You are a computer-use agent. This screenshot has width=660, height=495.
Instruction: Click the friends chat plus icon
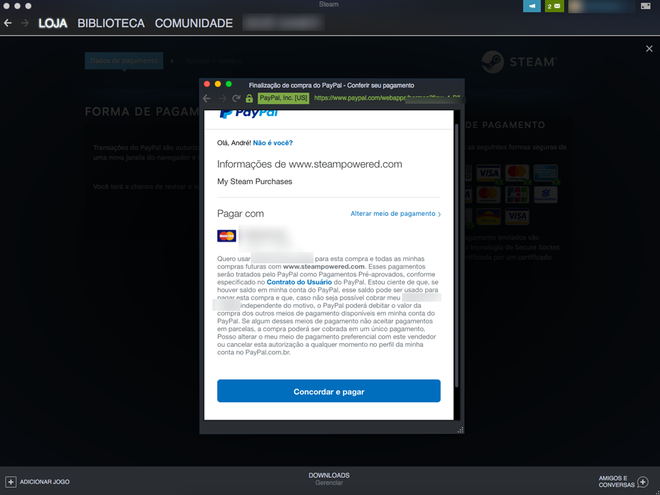tap(643, 482)
